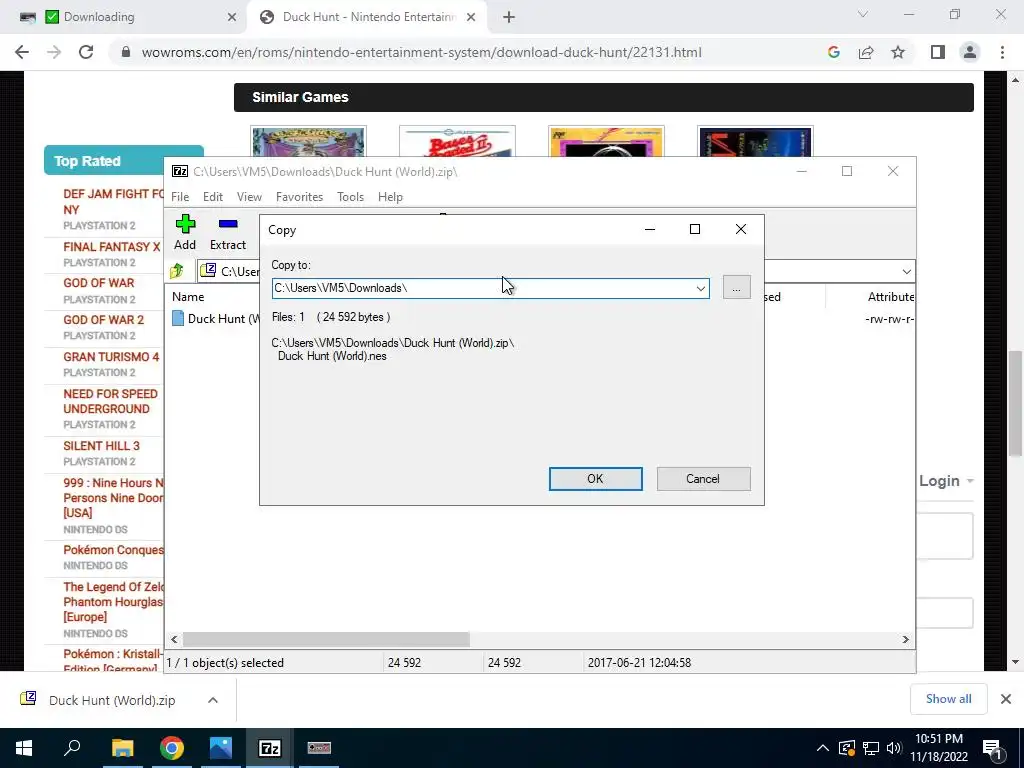
Task: Click the volume speaker tray icon
Action: tap(894, 748)
